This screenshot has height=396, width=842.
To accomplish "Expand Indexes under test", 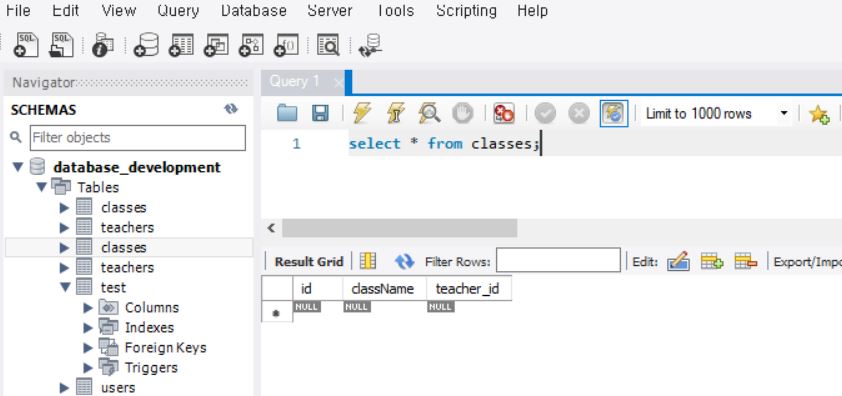I will [88, 328].
